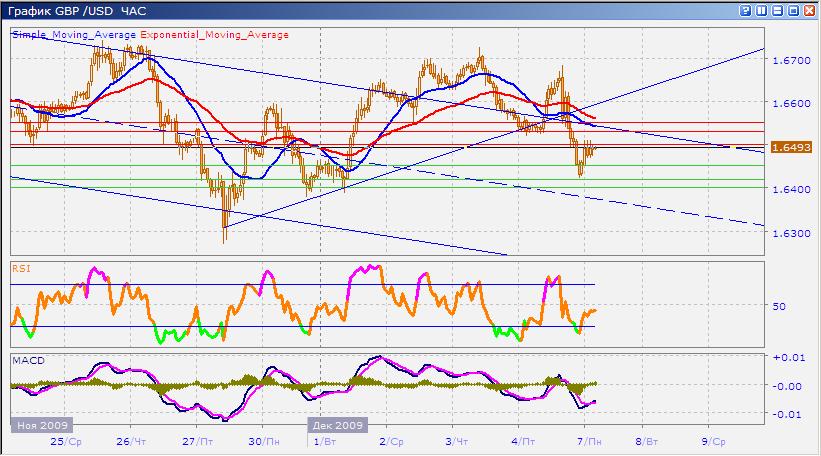
Task: Click the RSI 50 level axis label
Action: pyautogui.click(x=778, y=306)
